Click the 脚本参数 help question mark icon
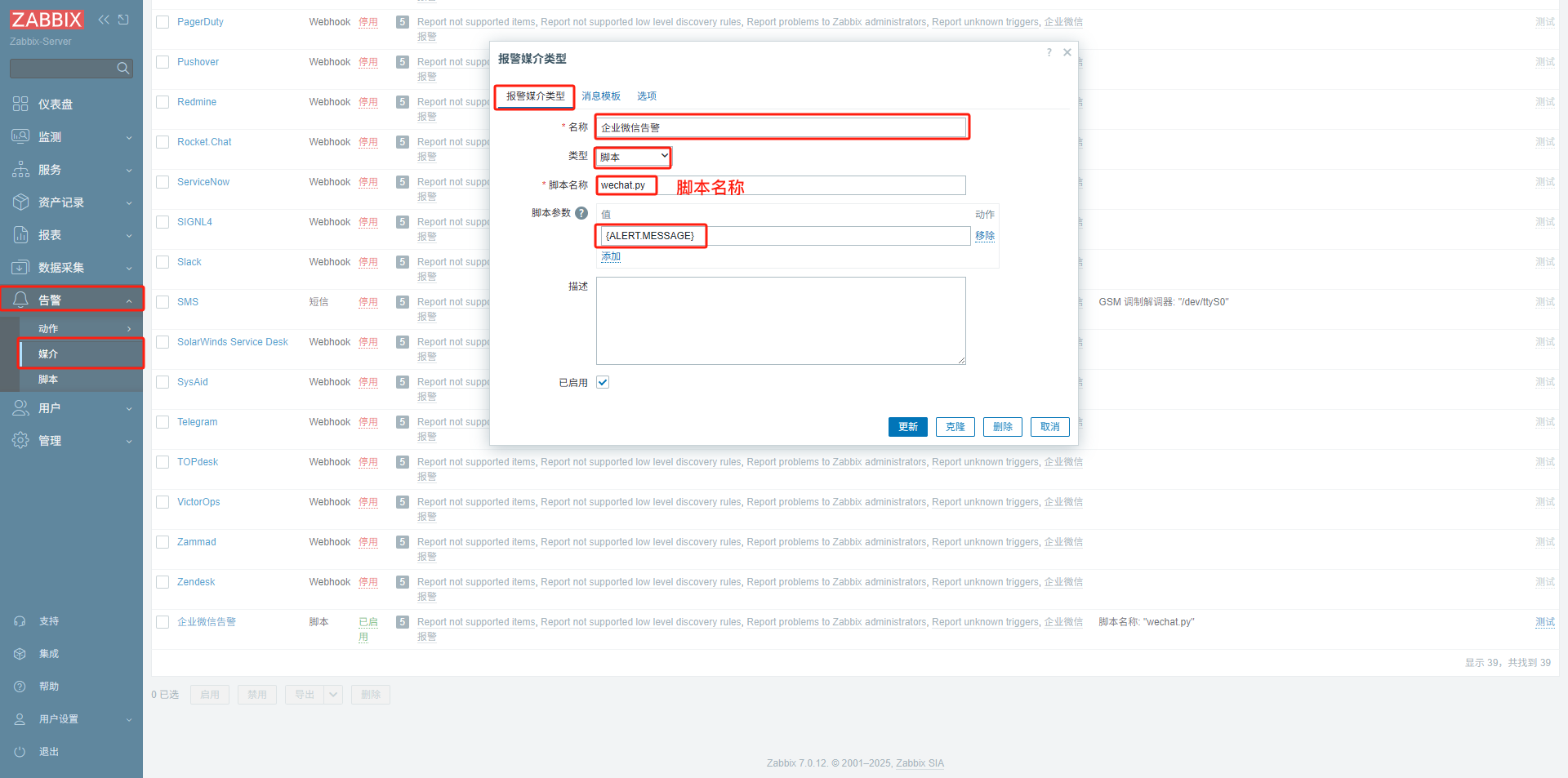 point(581,213)
